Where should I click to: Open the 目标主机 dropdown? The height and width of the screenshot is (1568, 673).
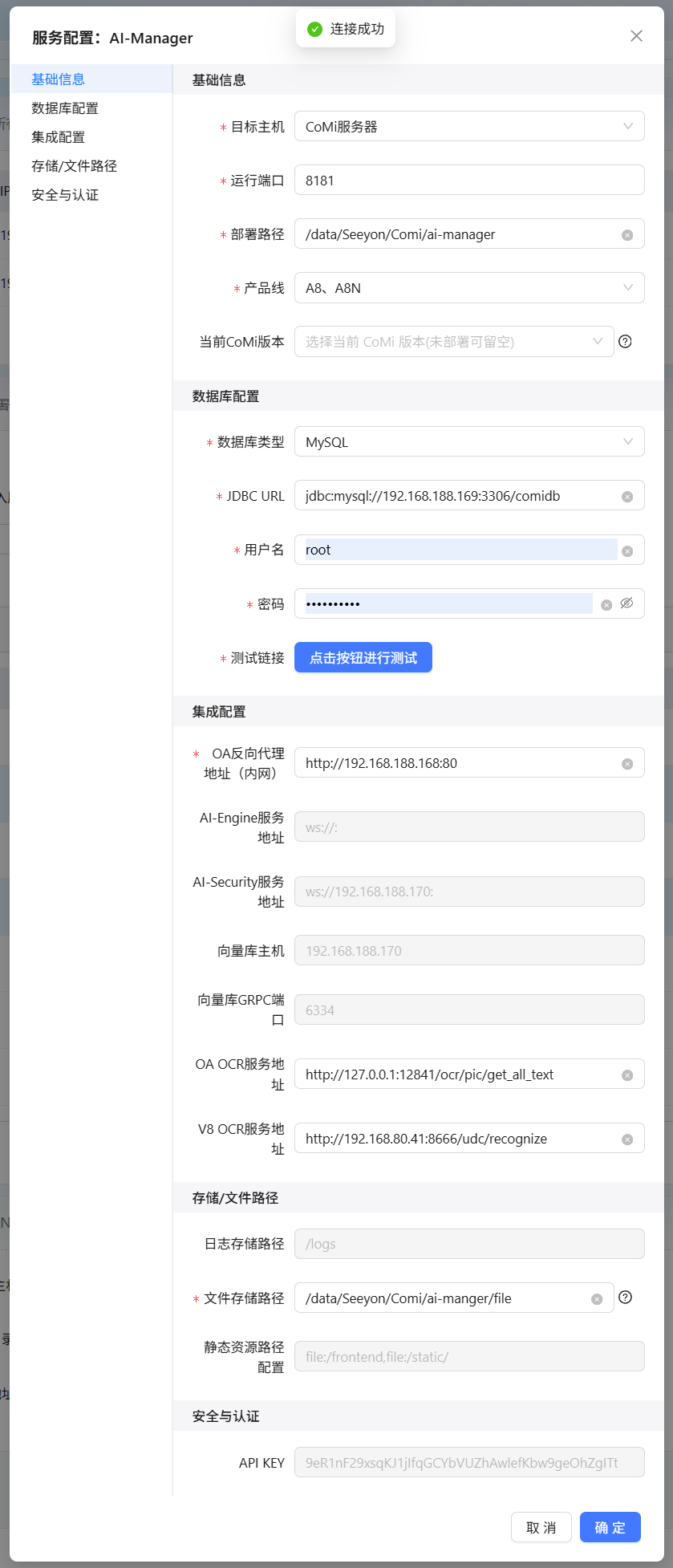[469, 126]
